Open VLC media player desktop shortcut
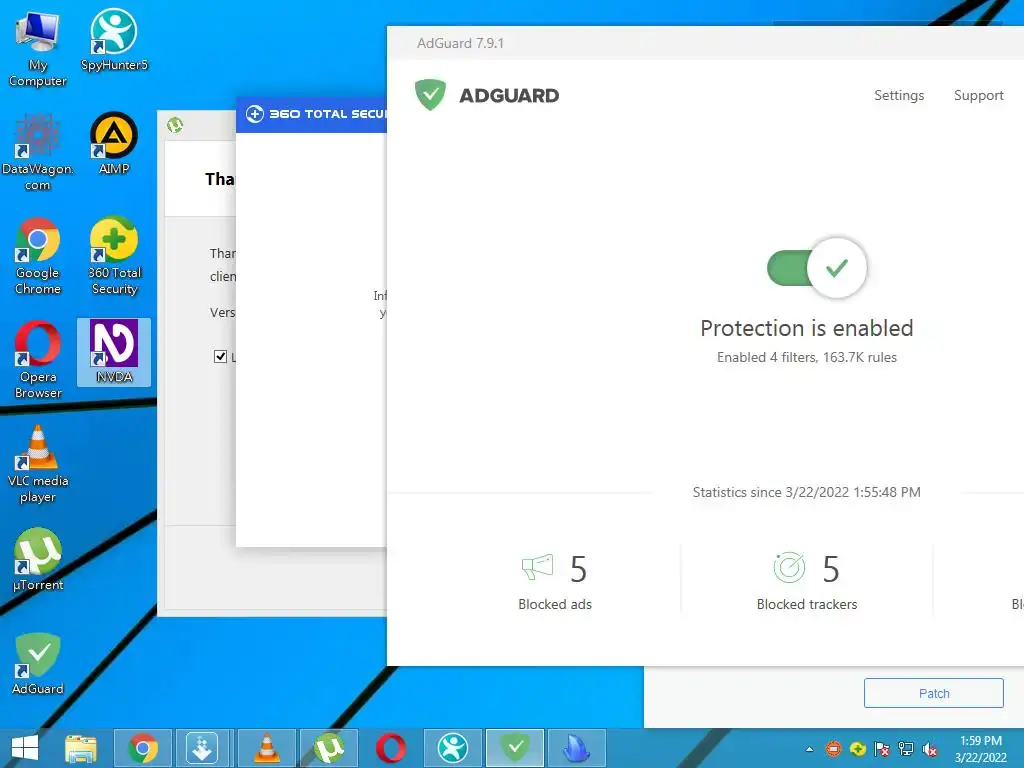The height and width of the screenshot is (768, 1024). click(x=37, y=464)
